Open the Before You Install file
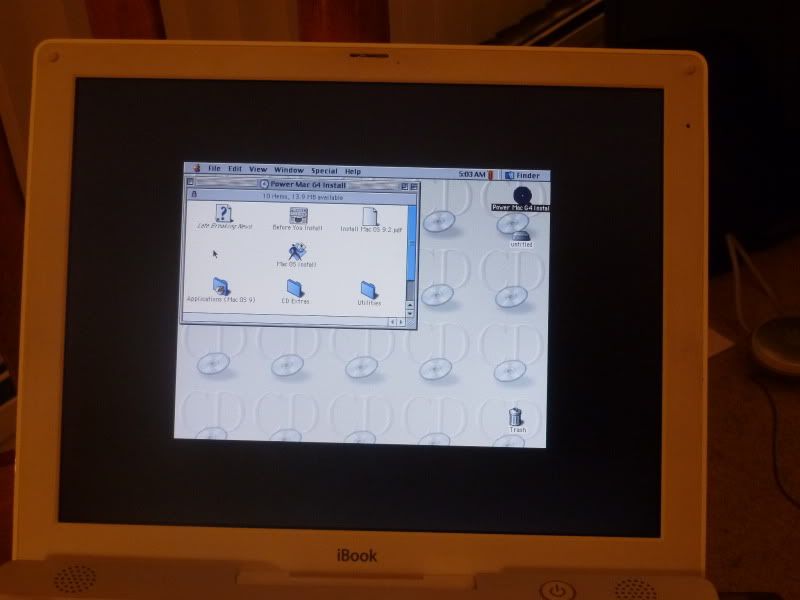Screen dimensions: 800x600 click(x=299, y=215)
